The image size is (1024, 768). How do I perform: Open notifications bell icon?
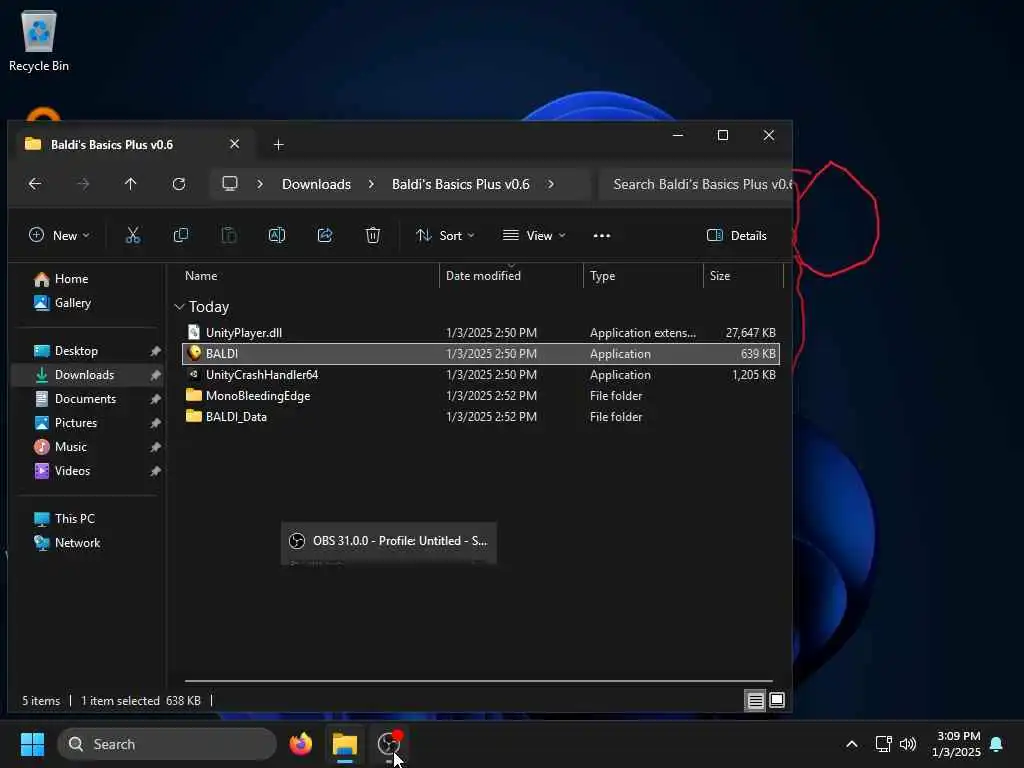[997, 744]
